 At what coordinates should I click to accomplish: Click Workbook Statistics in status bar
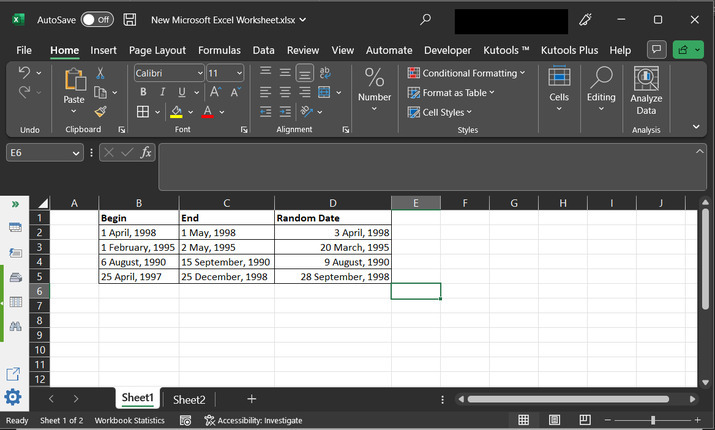point(129,421)
